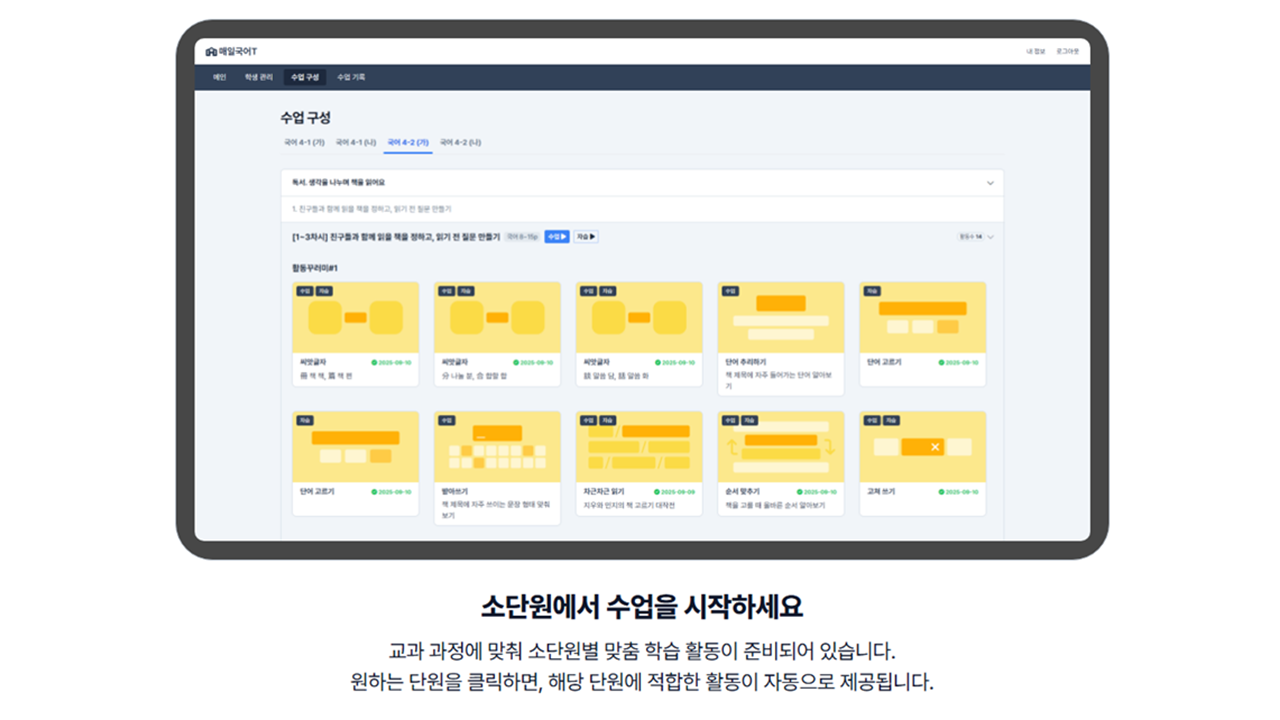
Task: Click the 로그아웃 link
Action: pyautogui.click(x=1067, y=51)
